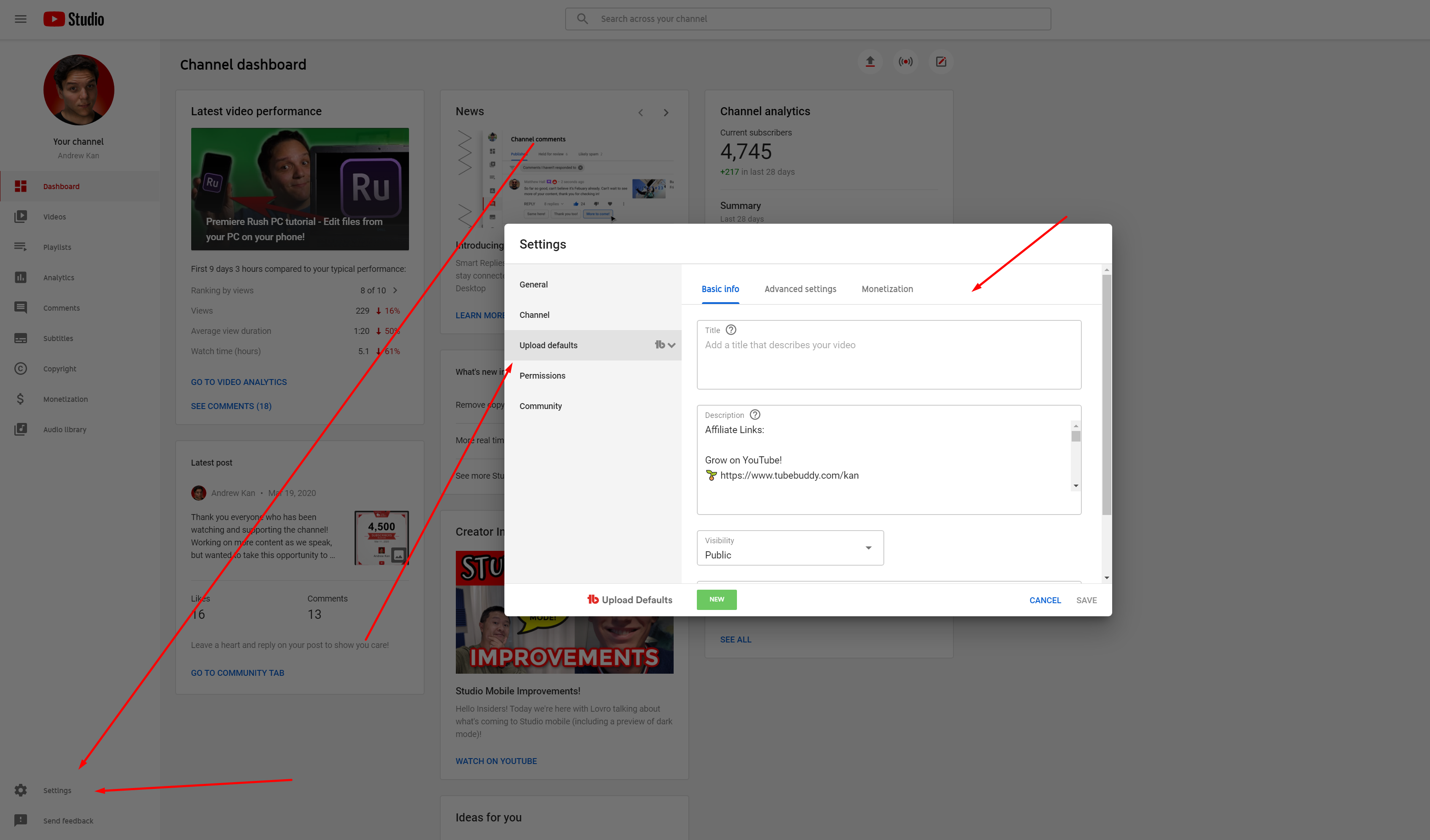Expand the chevron next to Upload defaults

pyautogui.click(x=672, y=345)
